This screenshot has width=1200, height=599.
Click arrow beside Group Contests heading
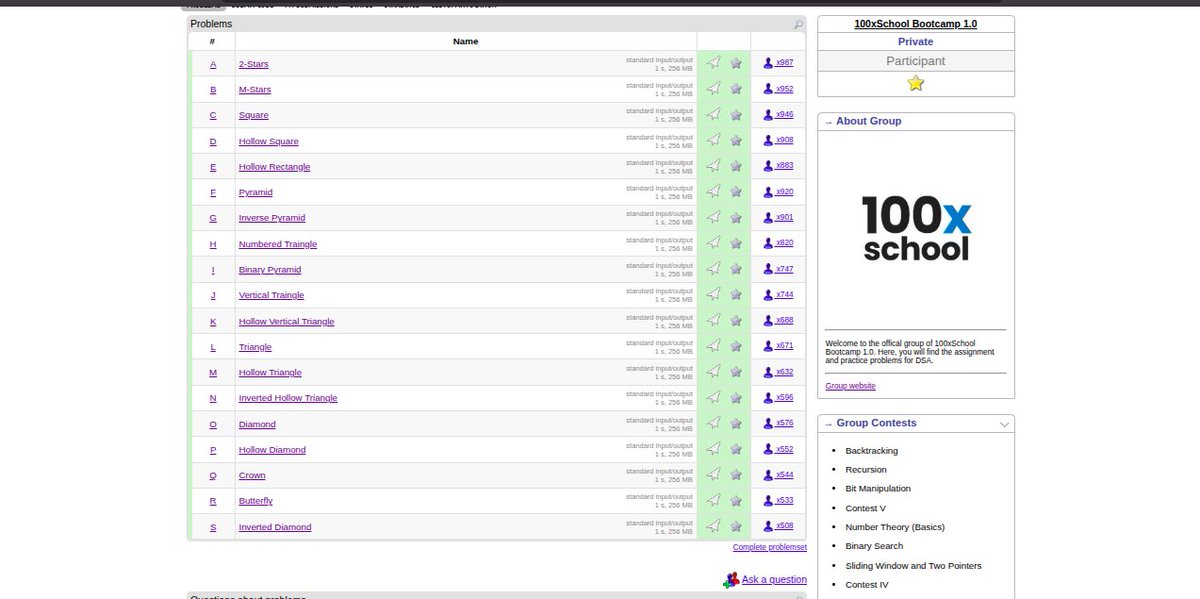(x=828, y=423)
